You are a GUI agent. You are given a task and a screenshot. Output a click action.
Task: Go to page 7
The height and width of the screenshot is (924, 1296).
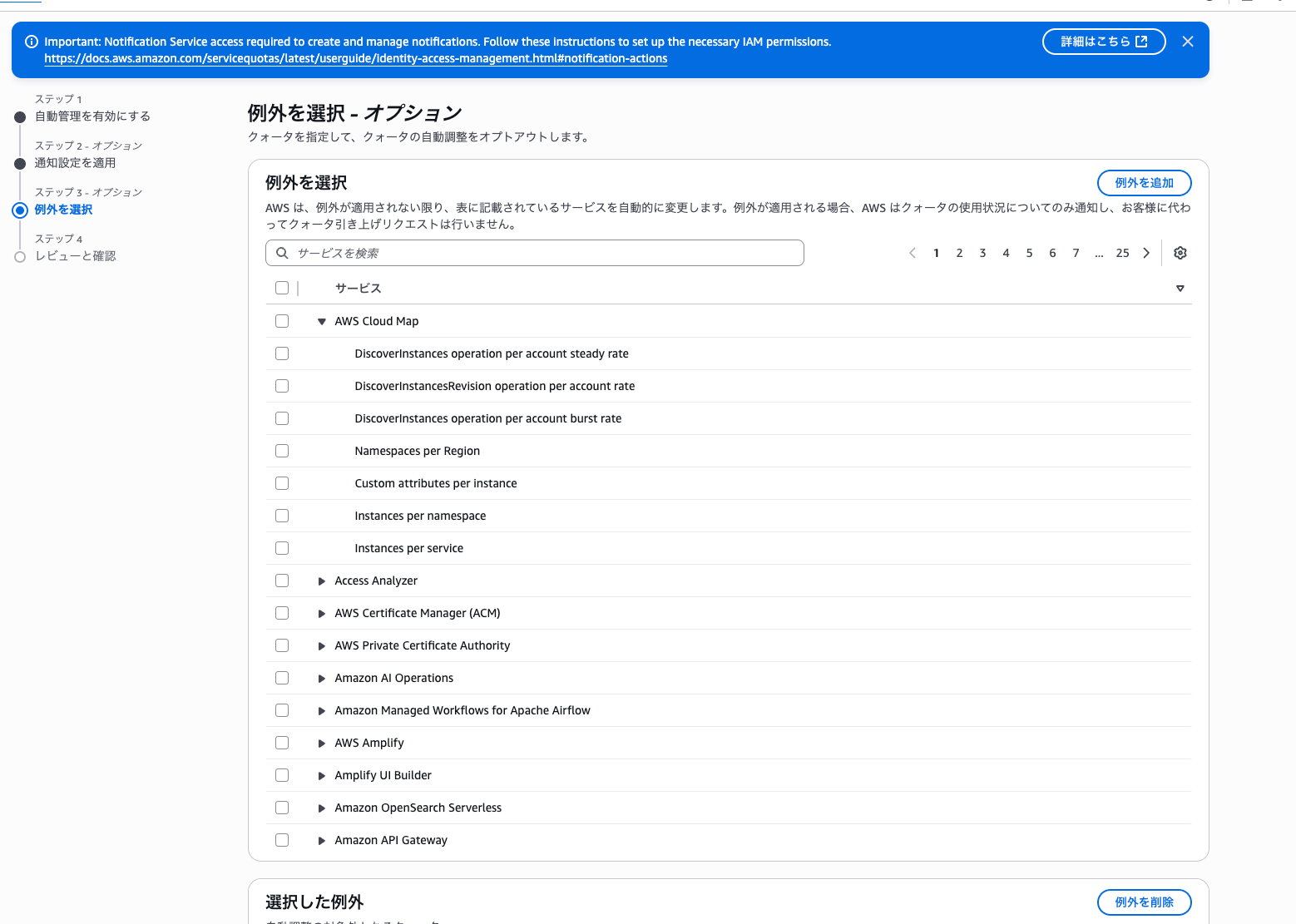(1076, 253)
